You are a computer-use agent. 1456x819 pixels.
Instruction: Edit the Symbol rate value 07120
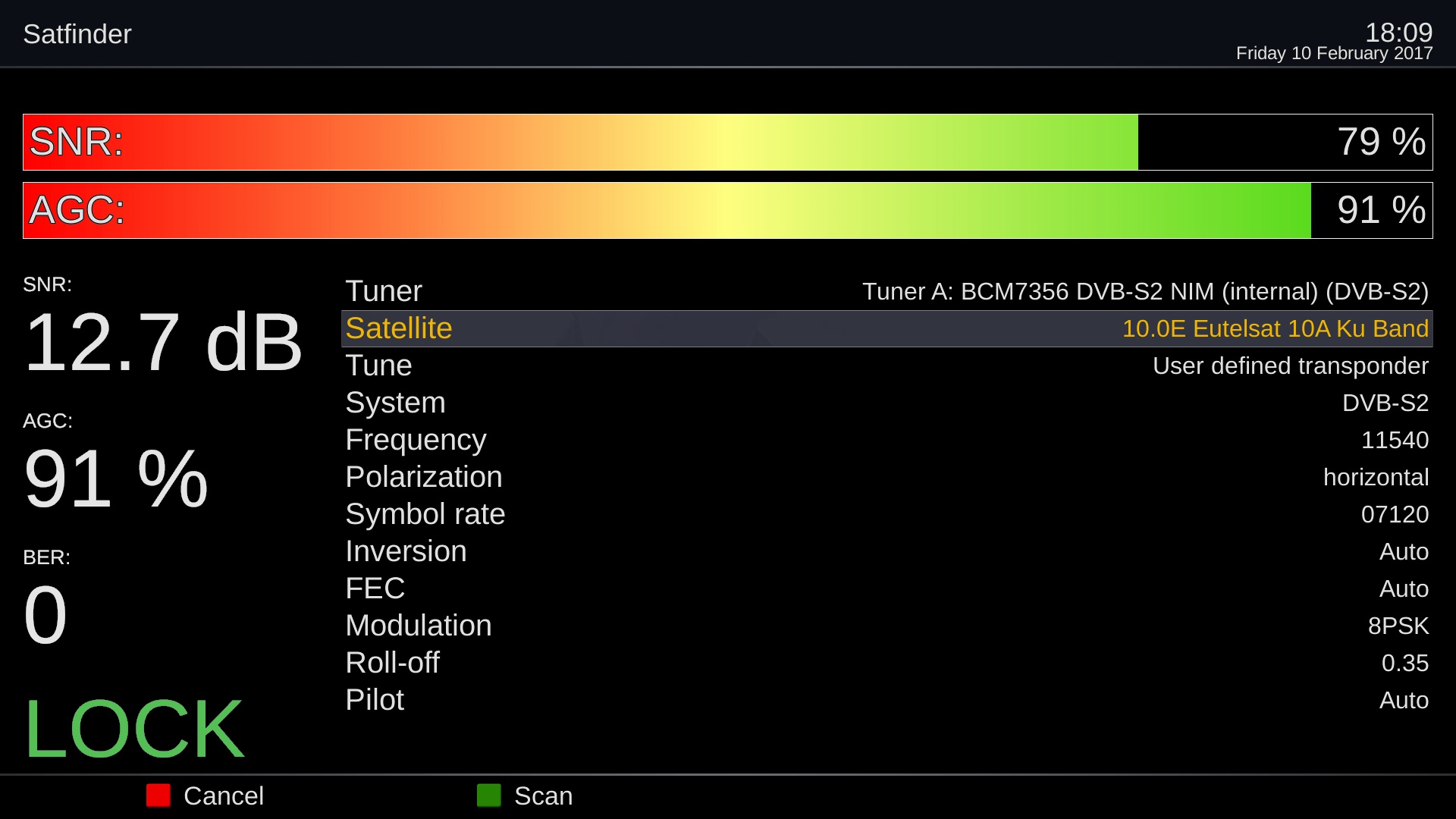pyautogui.click(x=1394, y=514)
